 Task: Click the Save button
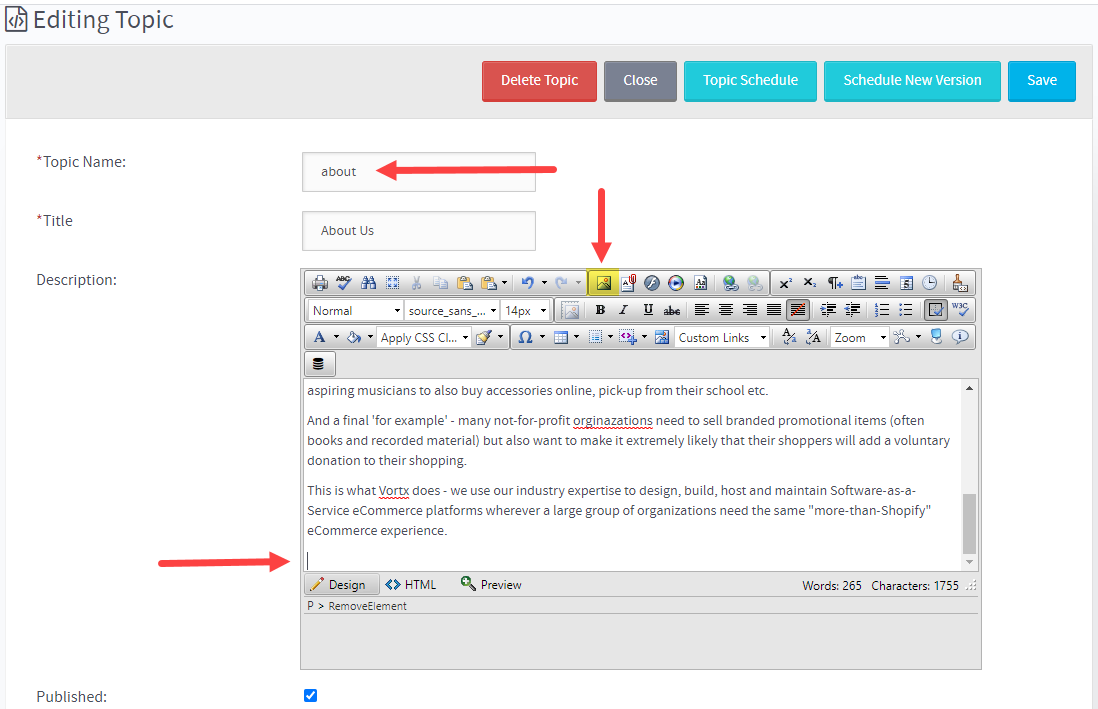tap(1042, 81)
